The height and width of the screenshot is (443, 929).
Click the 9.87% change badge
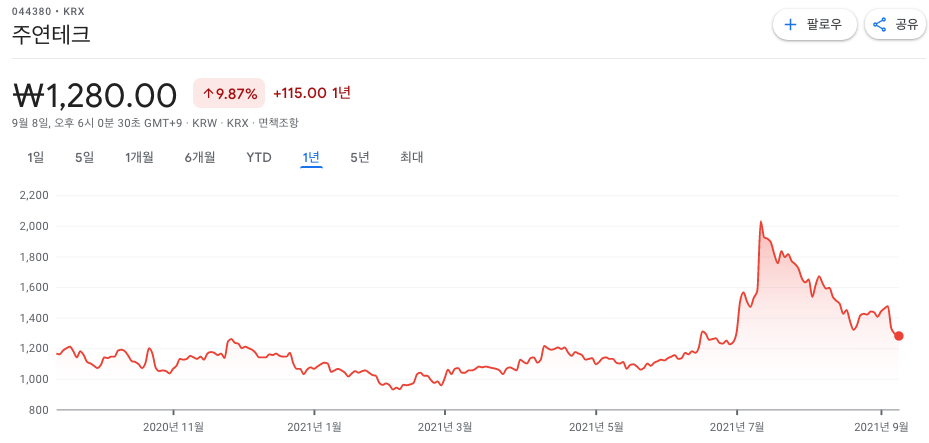(229, 94)
